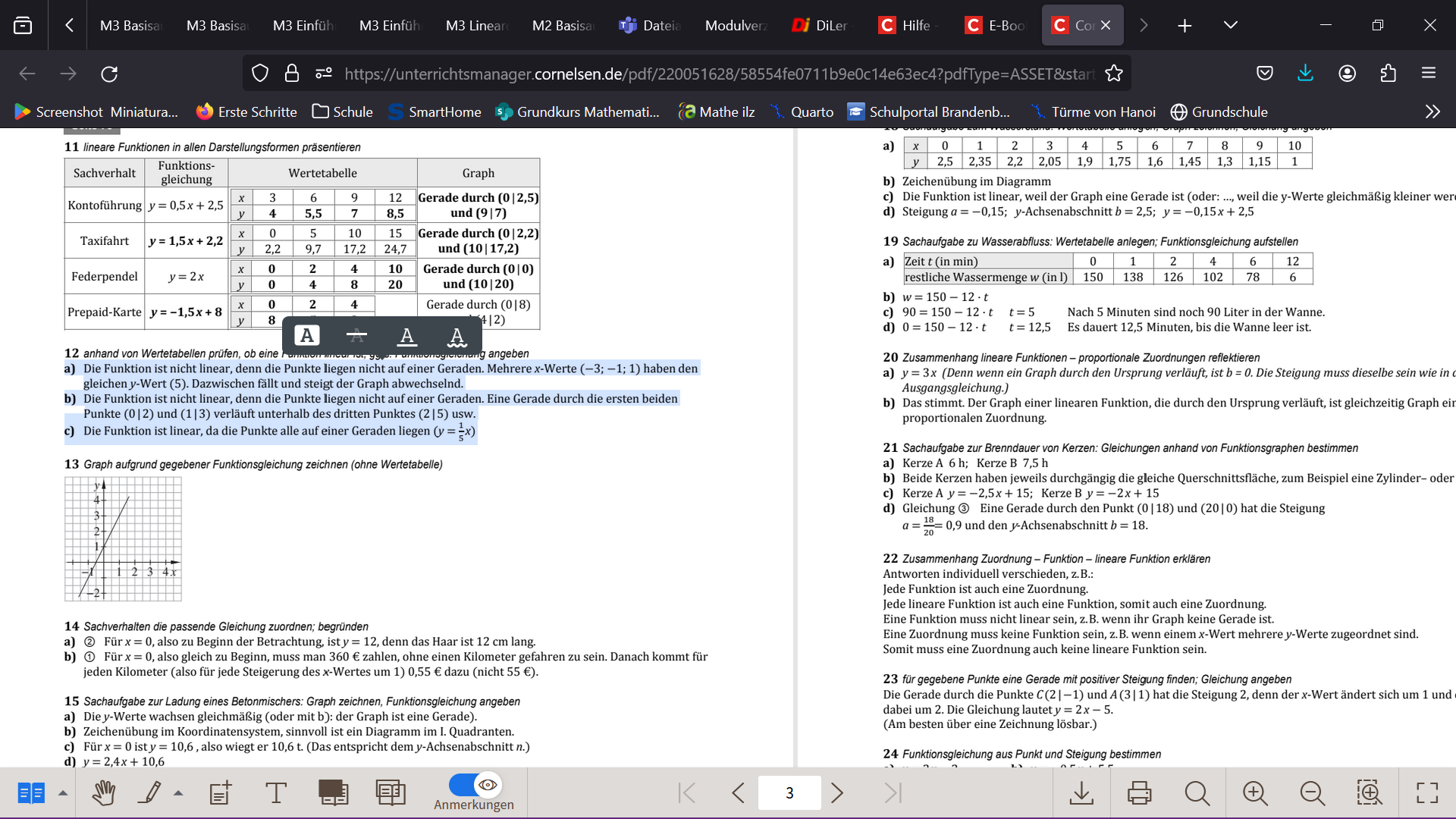Jump to the last page

(893, 793)
